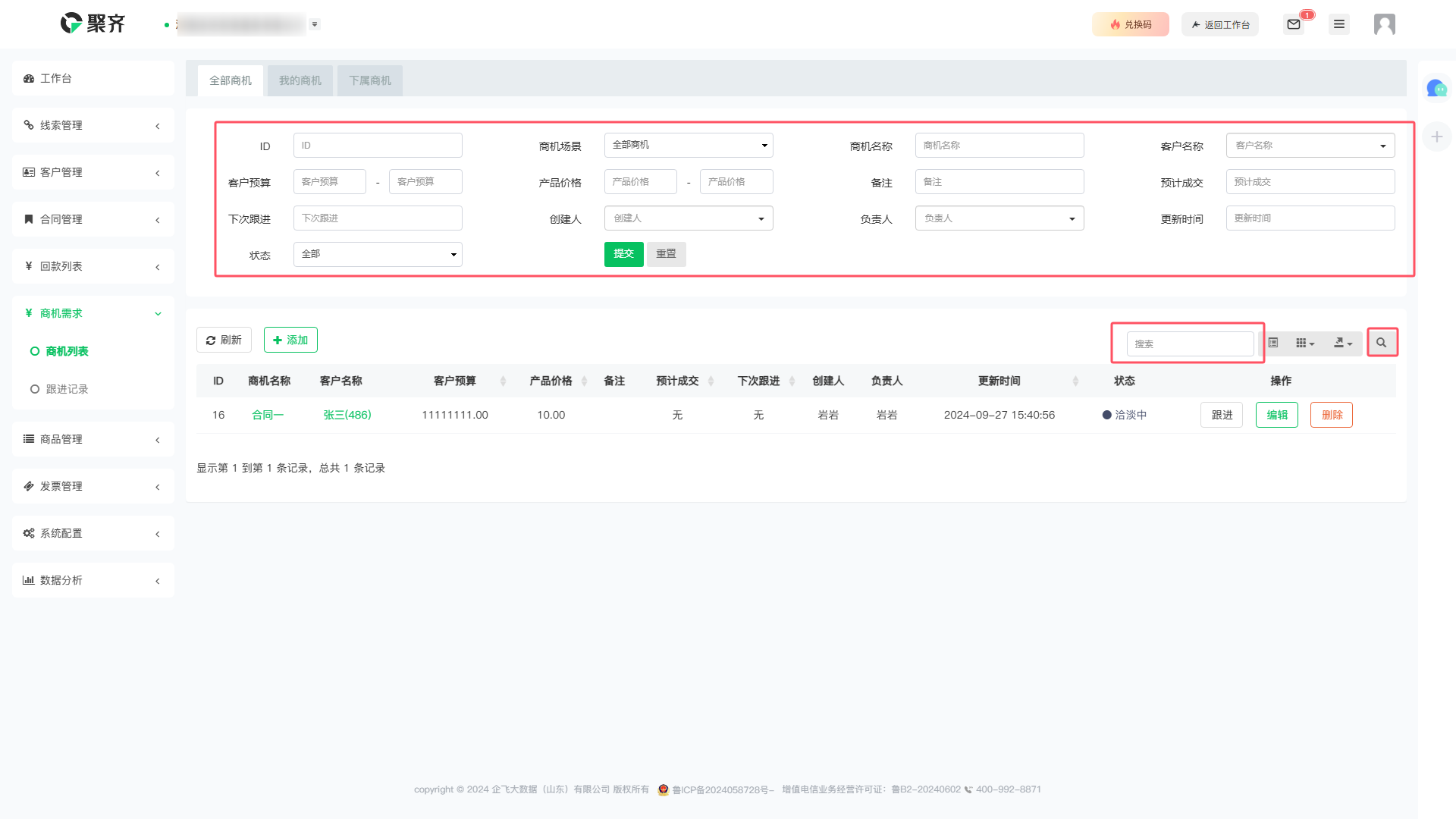This screenshot has height=819, width=1456.
Task: Switch to 全部商机 tab
Action: click(231, 80)
